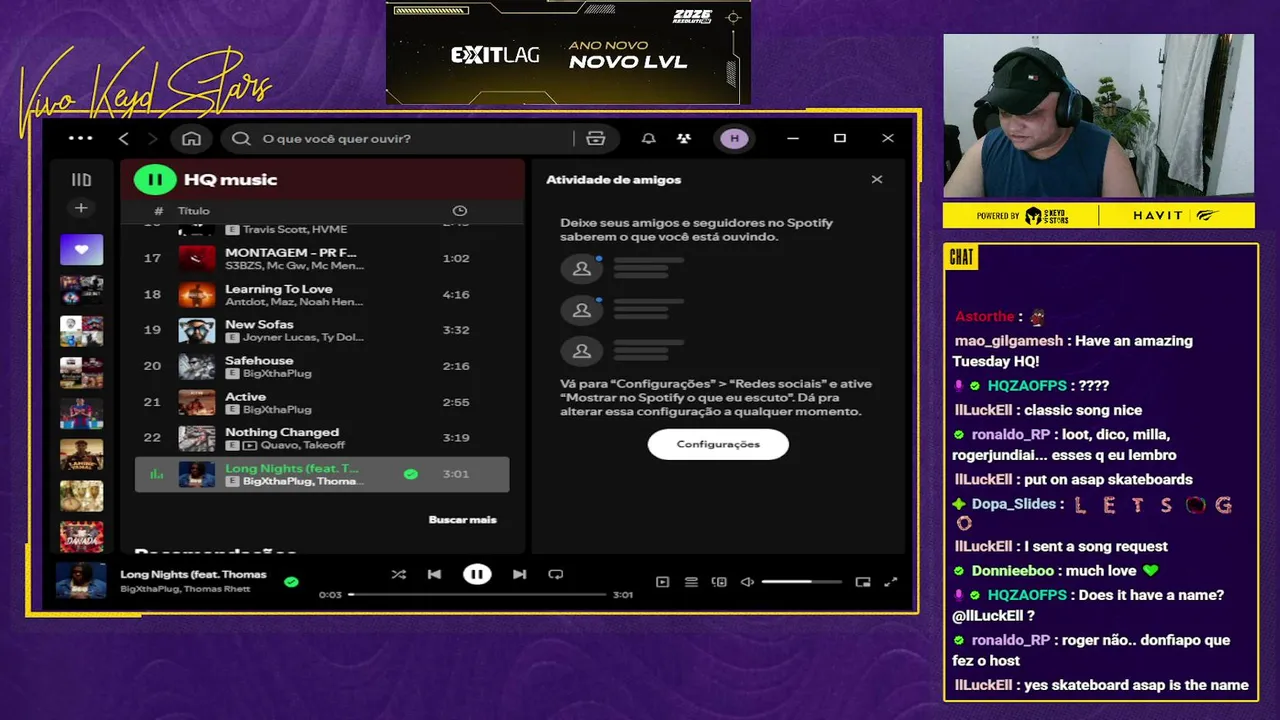Open connect to a device icon

click(x=719, y=582)
